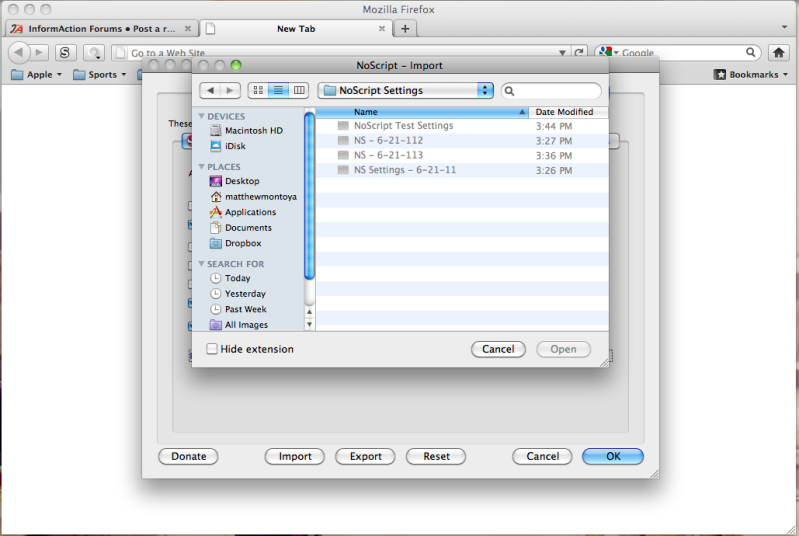Click the search magnifier in Google box
Screen dimensions: 799x536
[750, 52]
